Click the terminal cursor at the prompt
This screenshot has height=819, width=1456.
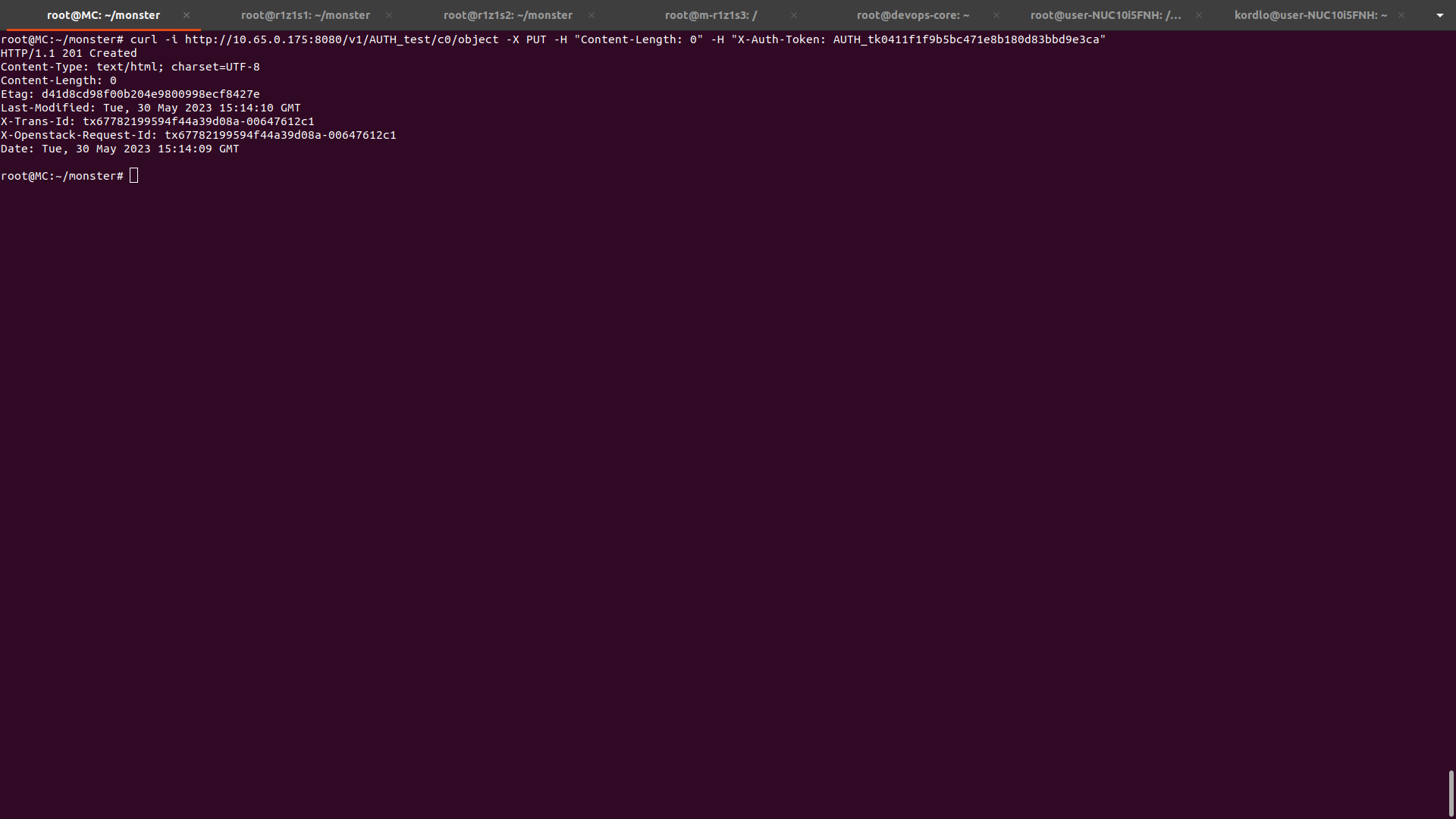click(134, 176)
